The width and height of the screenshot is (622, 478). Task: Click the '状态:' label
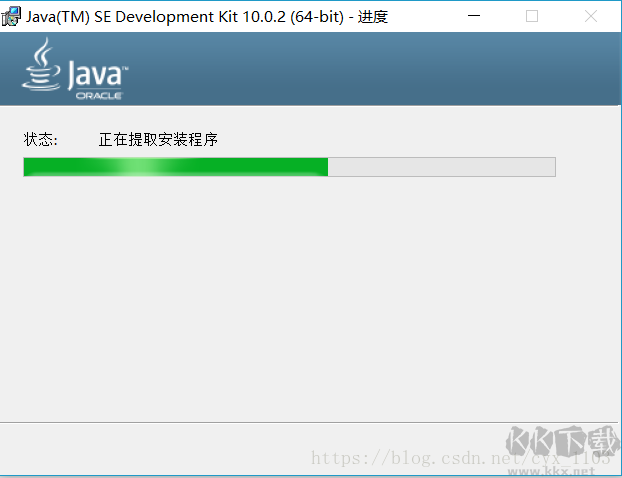tap(40, 140)
